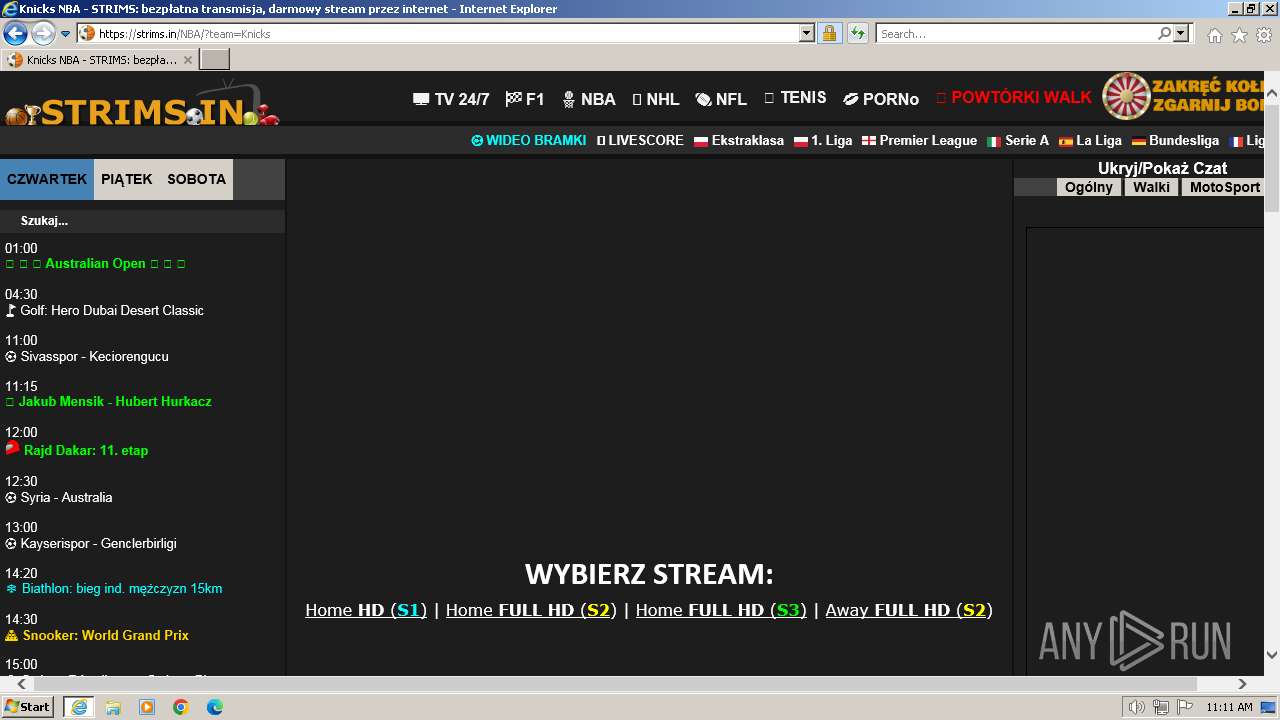Open the Favorites star icon
The image size is (1280, 720).
click(1239, 35)
